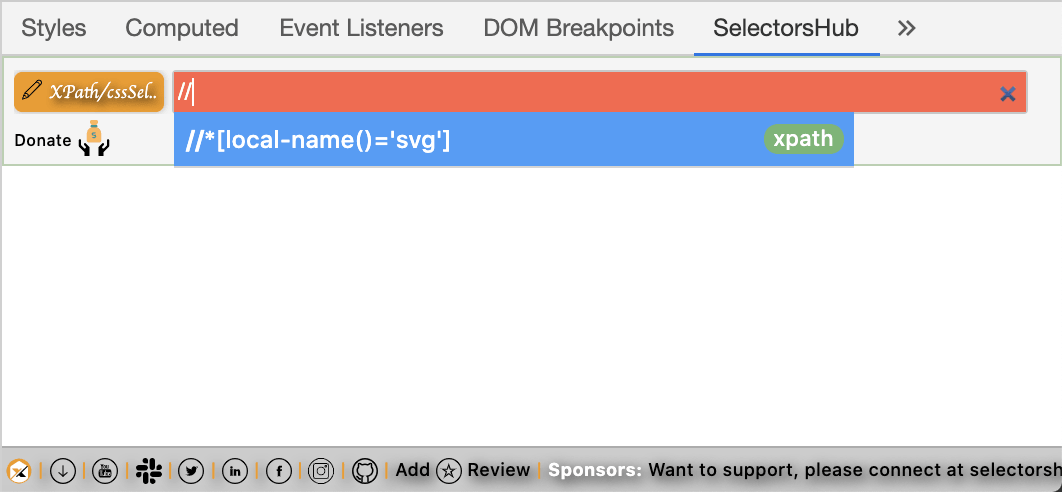The image size is (1062, 492).
Task: Open the LinkedIn icon link
Action: [235, 470]
